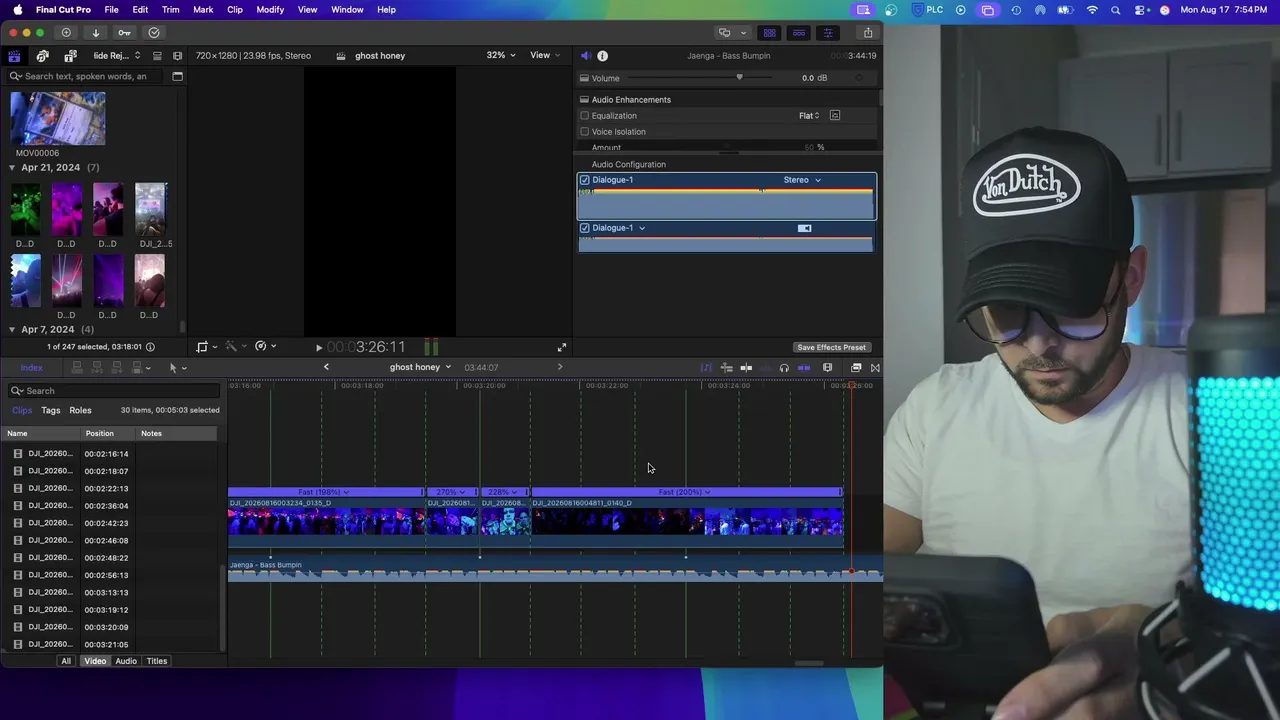The height and width of the screenshot is (720, 1280).
Task: Open the clip appearance filmstrip options
Action: coord(178,56)
